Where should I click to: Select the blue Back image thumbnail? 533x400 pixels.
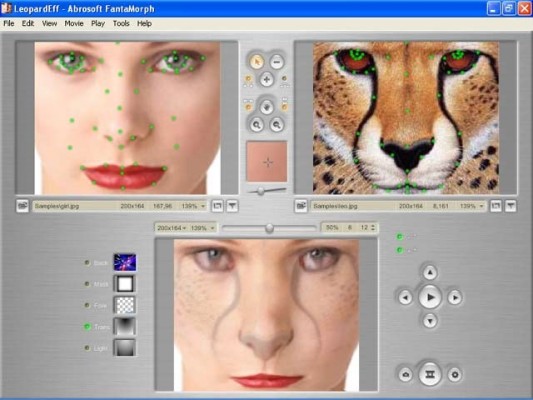[125, 262]
